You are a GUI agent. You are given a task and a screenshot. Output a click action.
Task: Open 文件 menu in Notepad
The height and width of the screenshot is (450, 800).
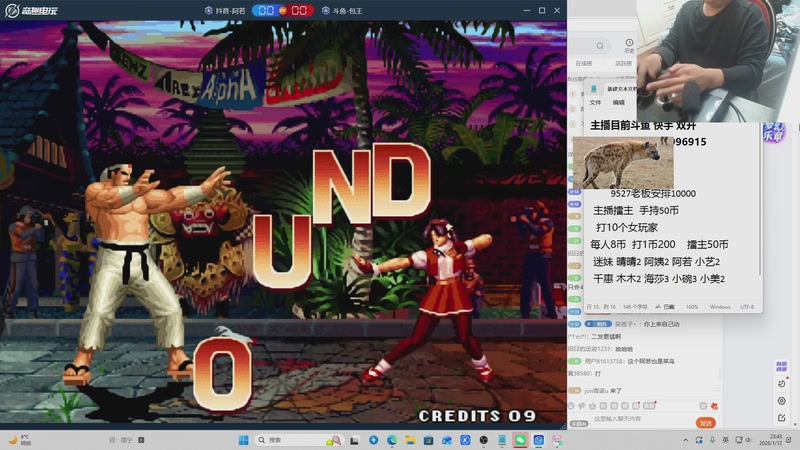595,103
